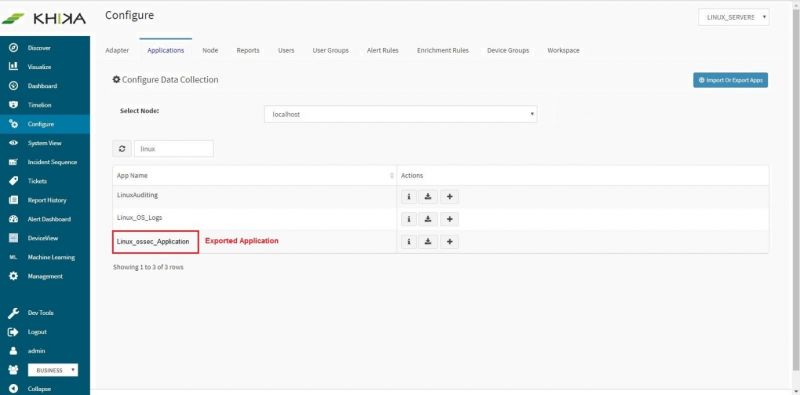Open the Alert Rules tab
Viewport: 800px width, 395px height.
(383, 51)
